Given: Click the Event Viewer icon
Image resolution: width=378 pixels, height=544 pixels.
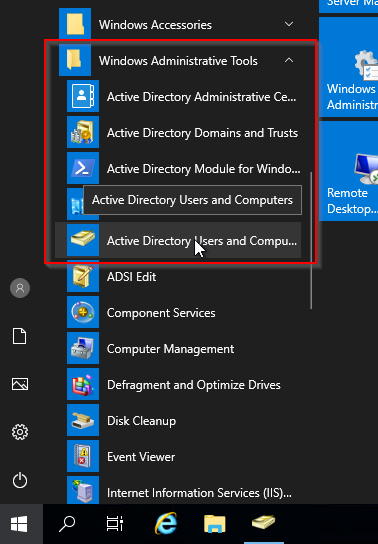Looking at the screenshot, I should (x=83, y=457).
